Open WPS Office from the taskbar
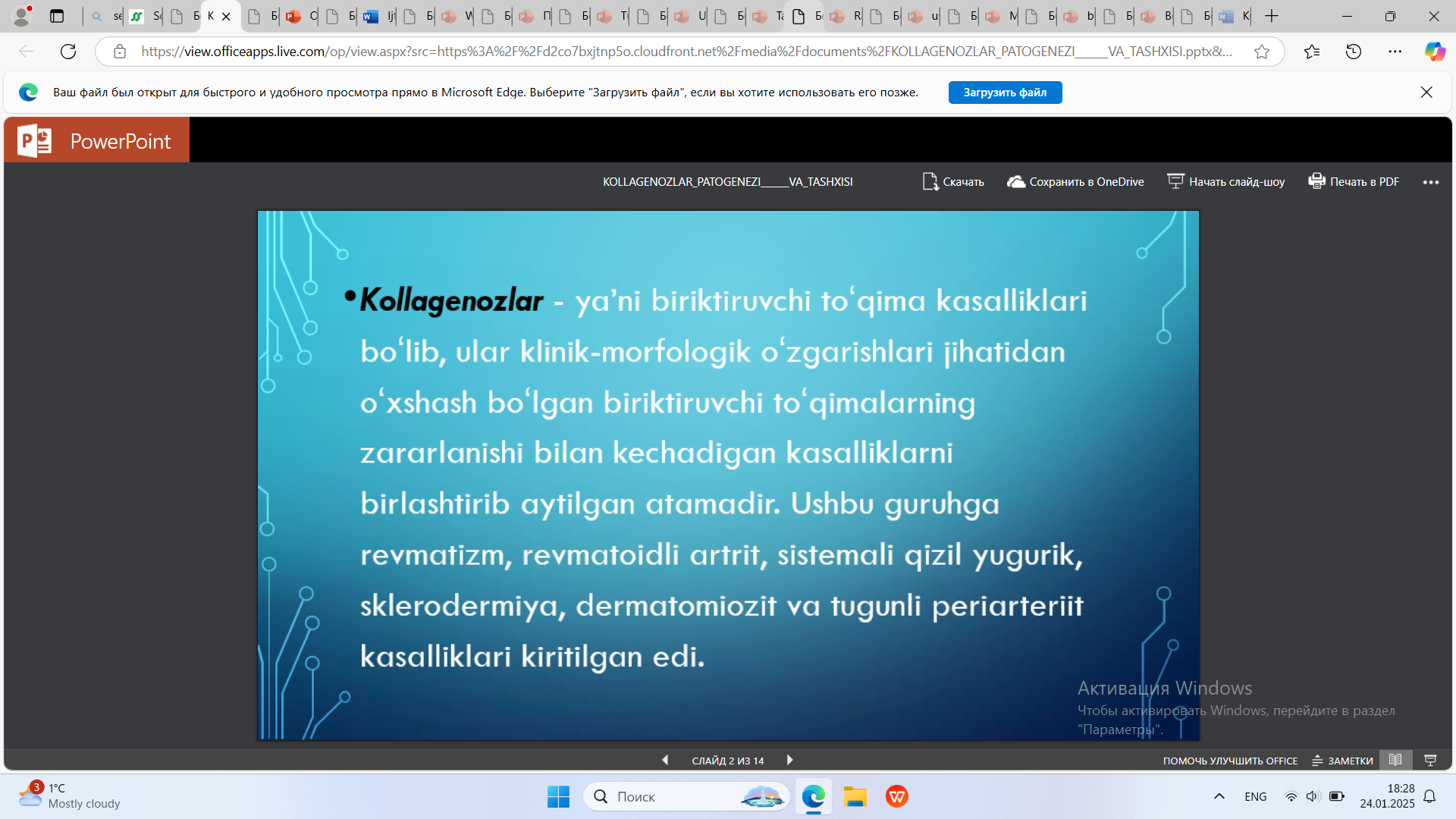Screen dimensions: 1456x819 [897, 796]
